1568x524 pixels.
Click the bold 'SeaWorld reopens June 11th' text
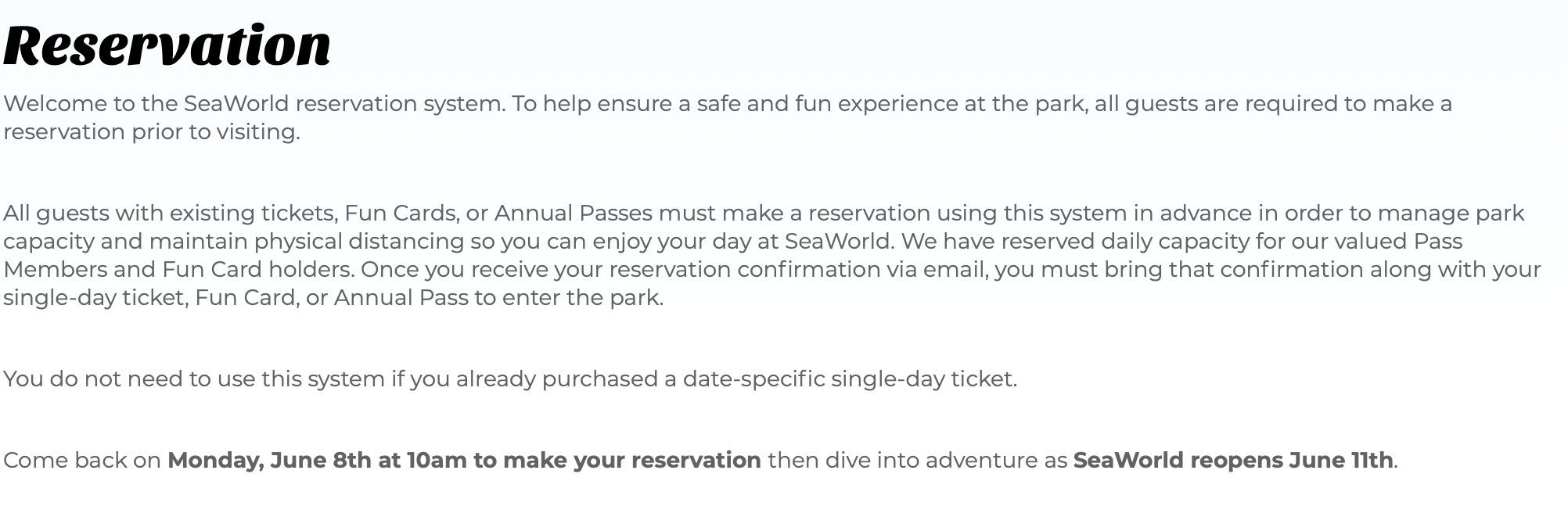tap(1233, 461)
